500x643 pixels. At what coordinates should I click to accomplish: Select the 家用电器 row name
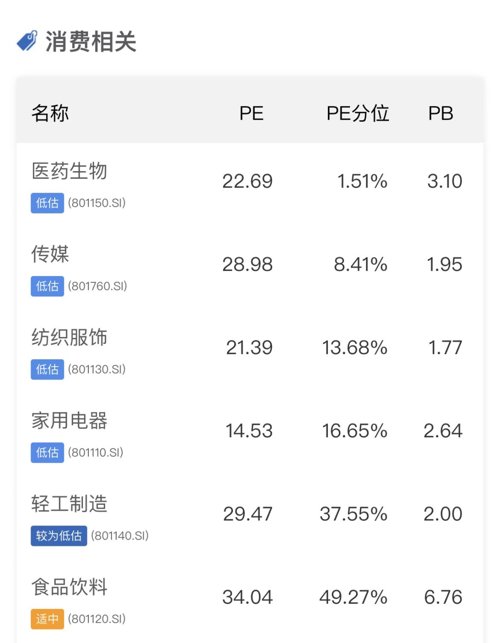(69, 420)
